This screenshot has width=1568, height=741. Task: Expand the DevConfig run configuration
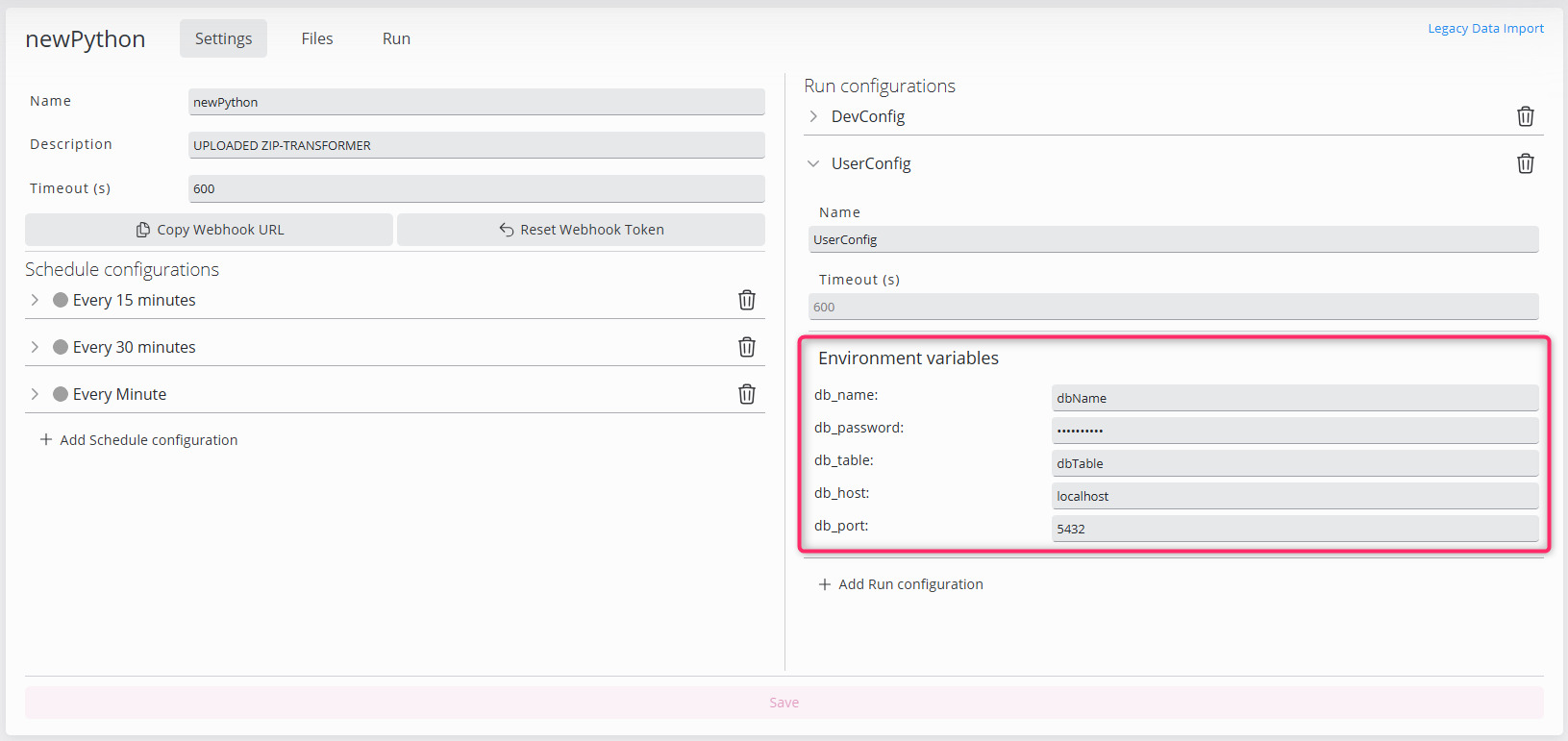click(x=813, y=116)
